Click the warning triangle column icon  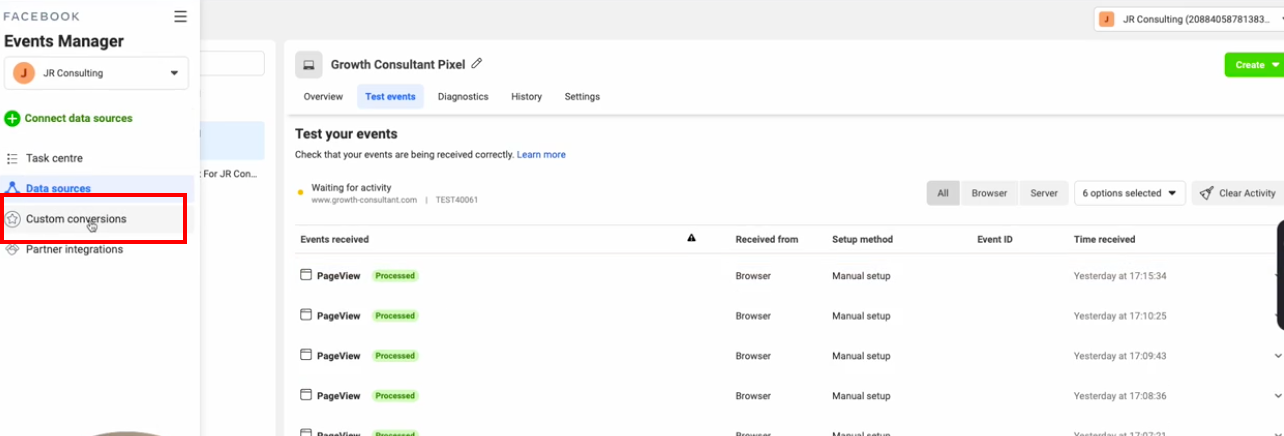[691, 239]
